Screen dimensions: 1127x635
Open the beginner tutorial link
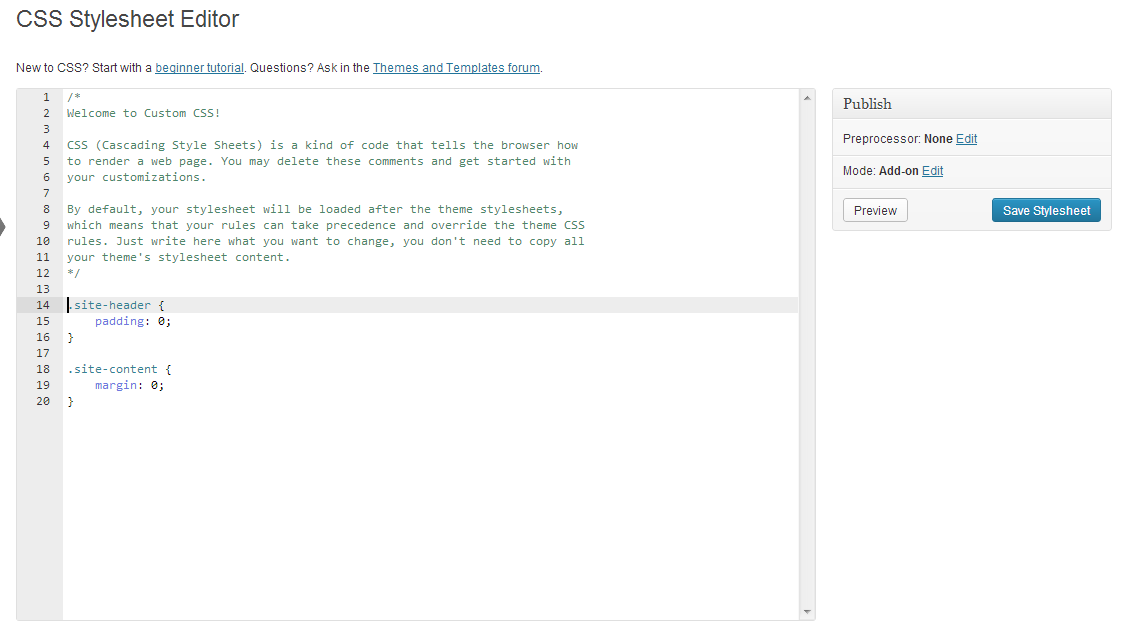[x=199, y=68]
